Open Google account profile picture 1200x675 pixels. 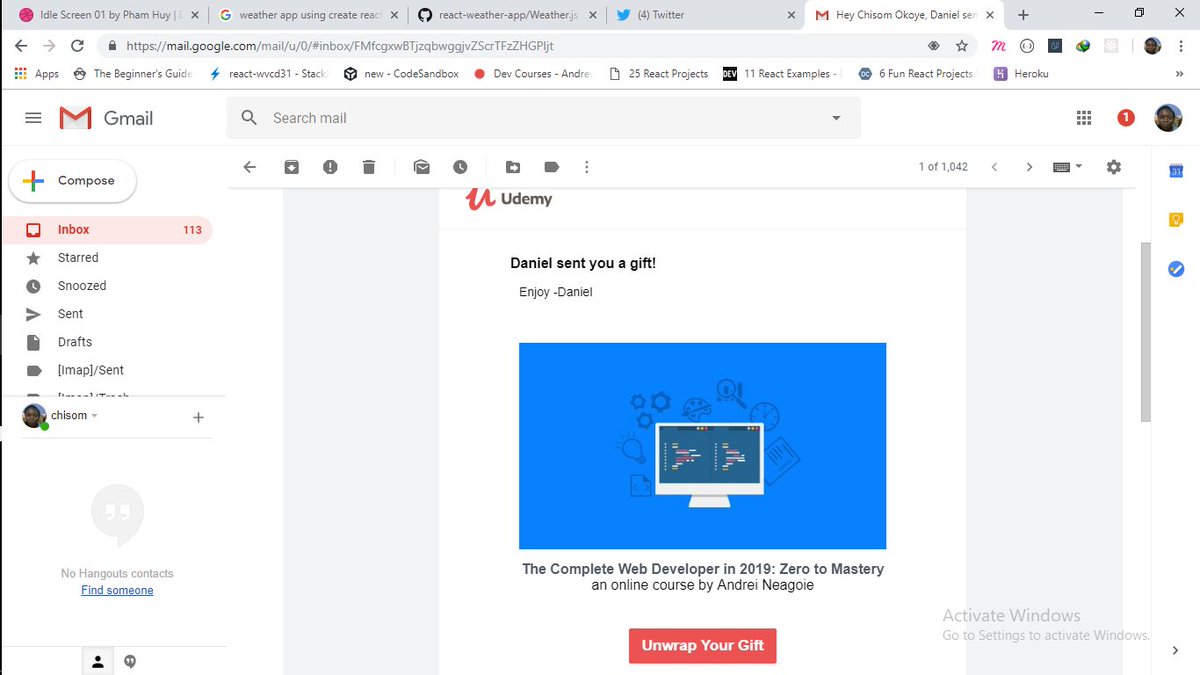1167,117
